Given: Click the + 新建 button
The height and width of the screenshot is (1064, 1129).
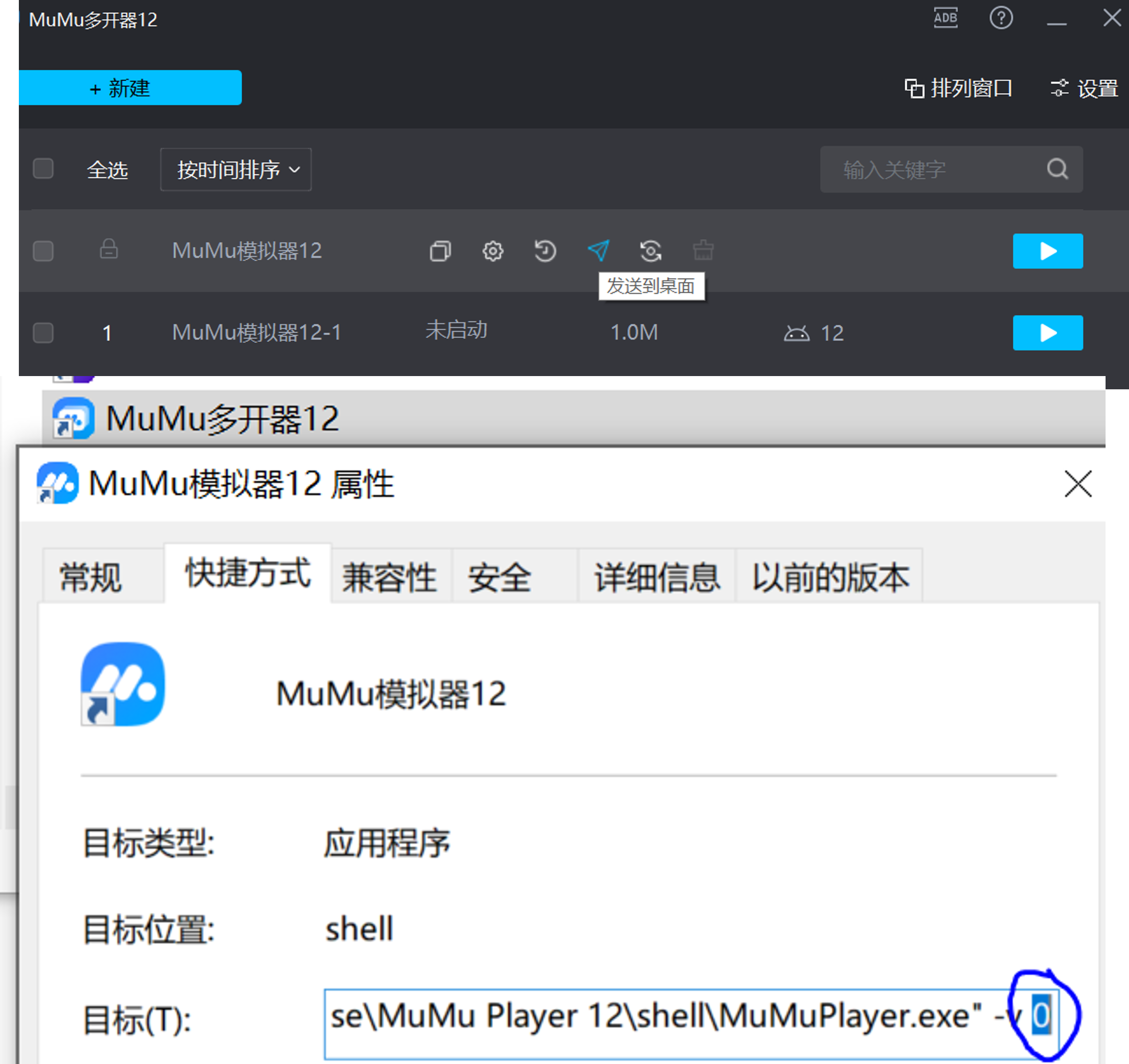Looking at the screenshot, I should click(130, 88).
